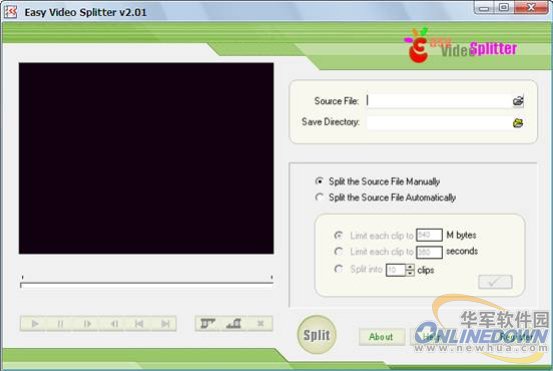Image resolution: width=553 pixels, height=371 pixels.
Task: Browse for Save Directory folder icon
Action: click(x=518, y=123)
